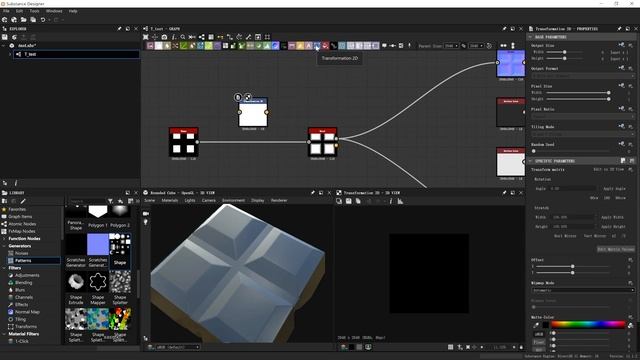
Task: Open the Renderer menu in 3D view
Action: click(279, 200)
